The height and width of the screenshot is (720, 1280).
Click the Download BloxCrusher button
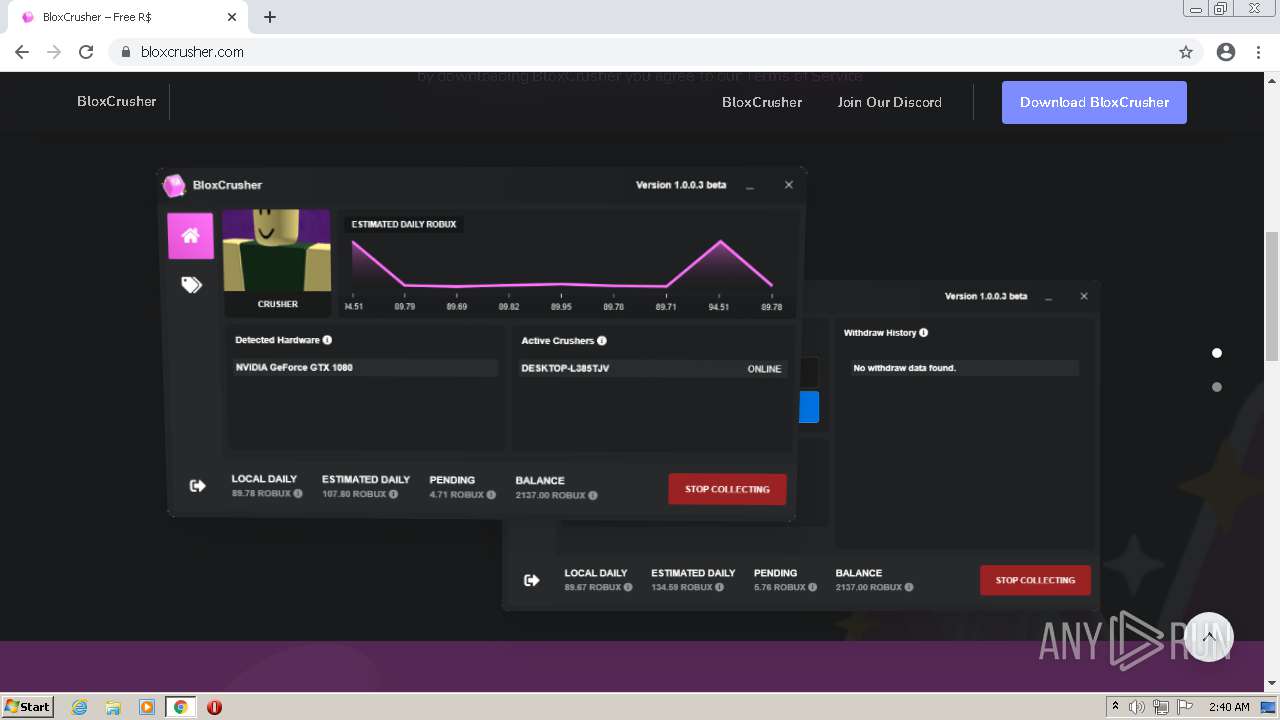pyautogui.click(x=1094, y=102)
